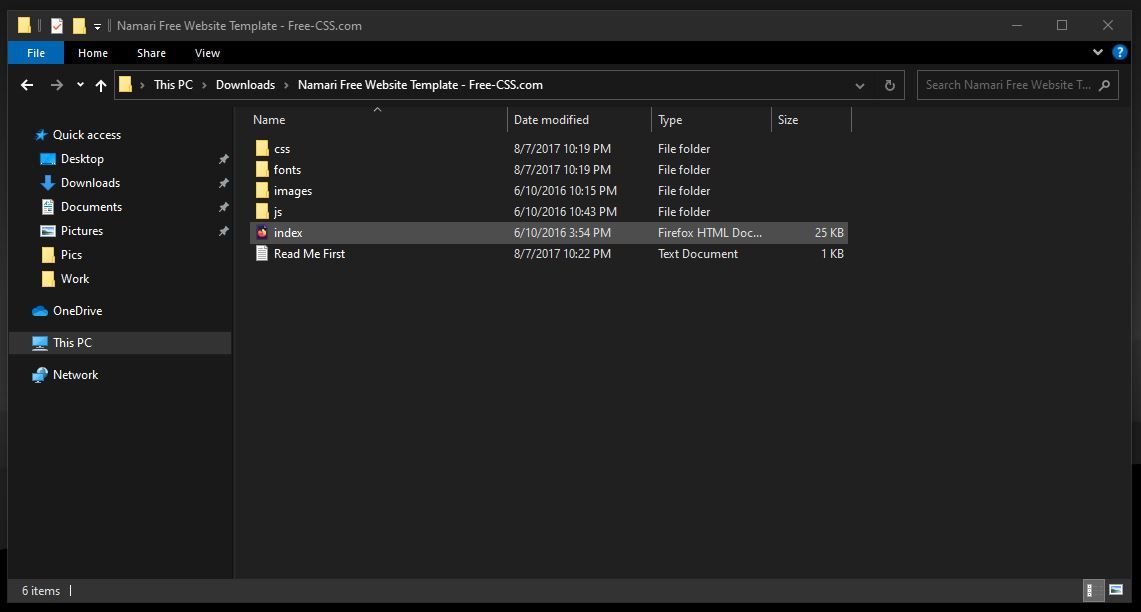Refresh the current folder view
Screen dimensions: 1141x612
[x=889, y=85]
